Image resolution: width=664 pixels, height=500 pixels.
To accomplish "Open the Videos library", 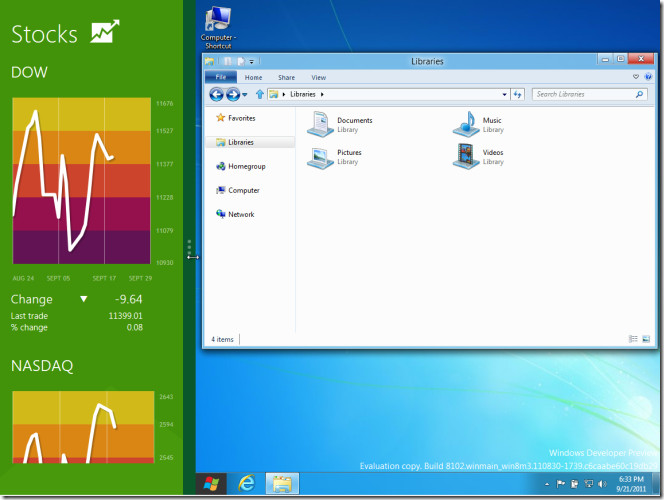I will tap(467, 156).
